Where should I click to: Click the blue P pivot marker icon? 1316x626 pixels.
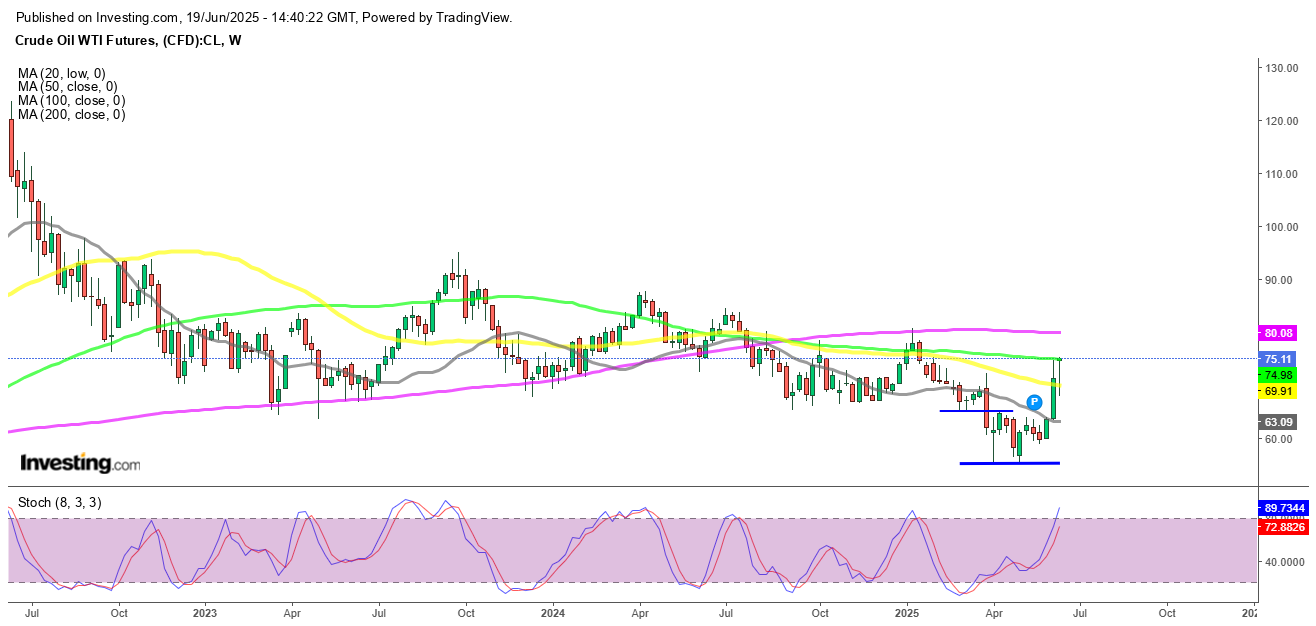(x=1032, y=403)
